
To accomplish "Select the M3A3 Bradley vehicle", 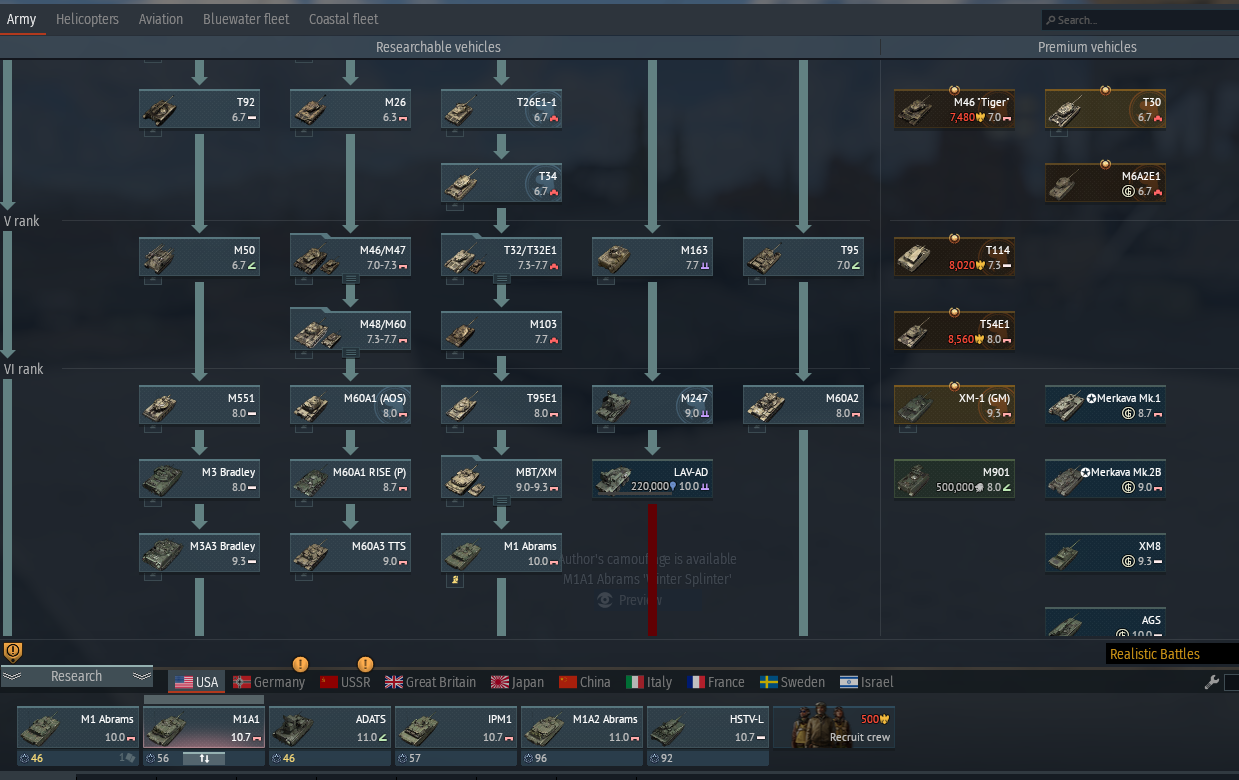I will point(199,553).
